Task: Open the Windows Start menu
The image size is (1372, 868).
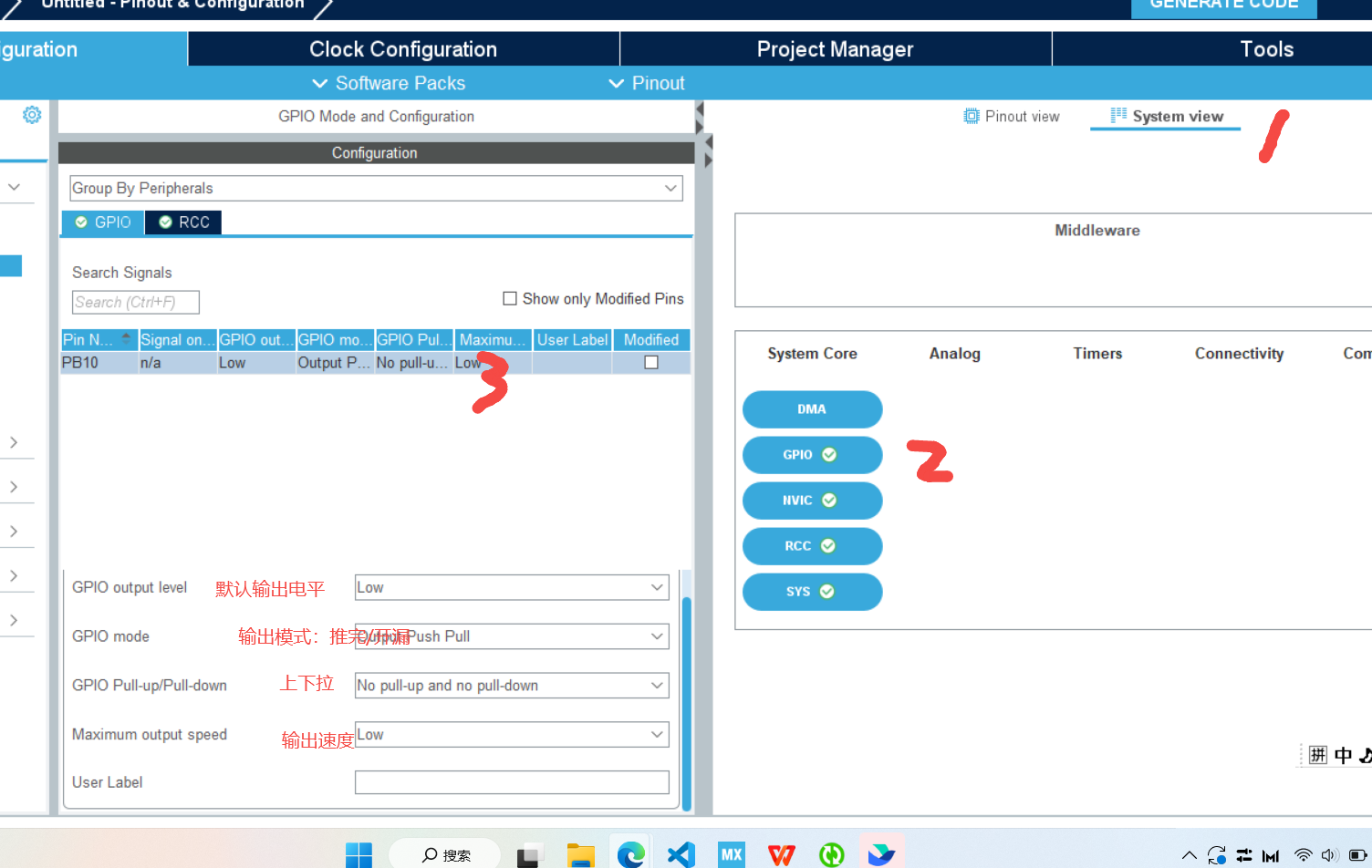Action: coord(359,855)
